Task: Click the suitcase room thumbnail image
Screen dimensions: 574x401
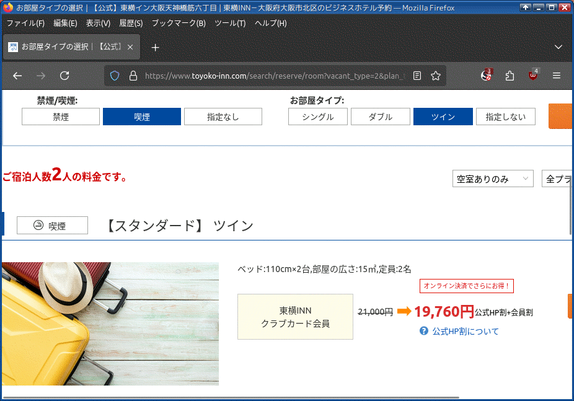Action: point(110,324)
